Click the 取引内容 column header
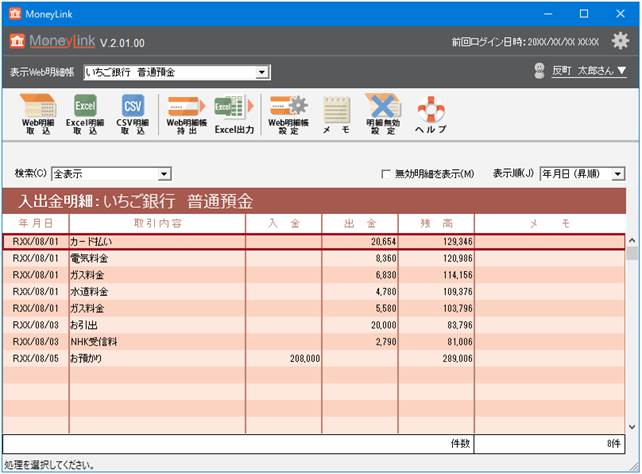This screenshot has width=642, height=474. pyautogui.click(x=158, y=223)
